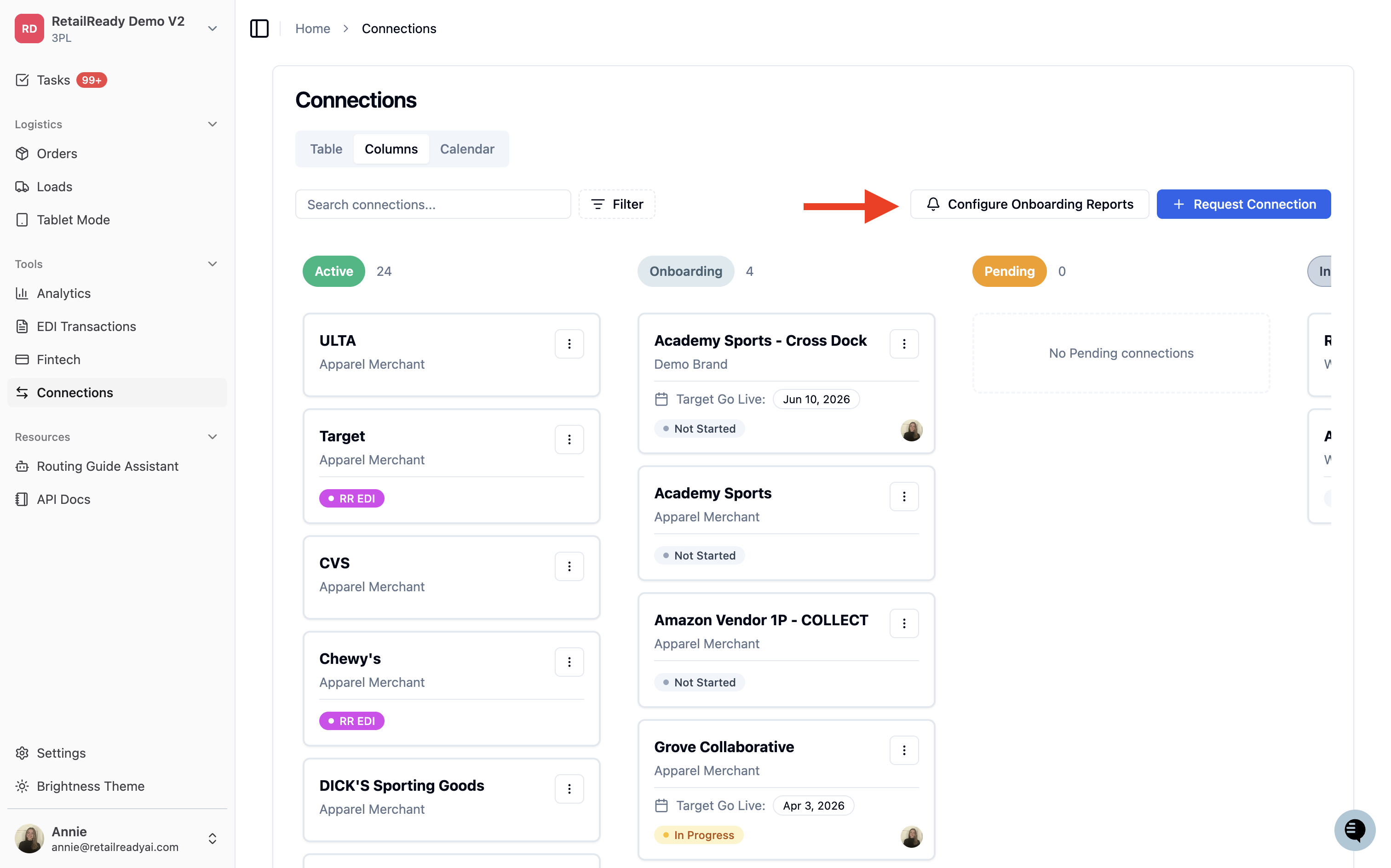Viewport: 1391px width, 868px height.
Task: Collapse the Resources section
Action: (x=213, y=437)
